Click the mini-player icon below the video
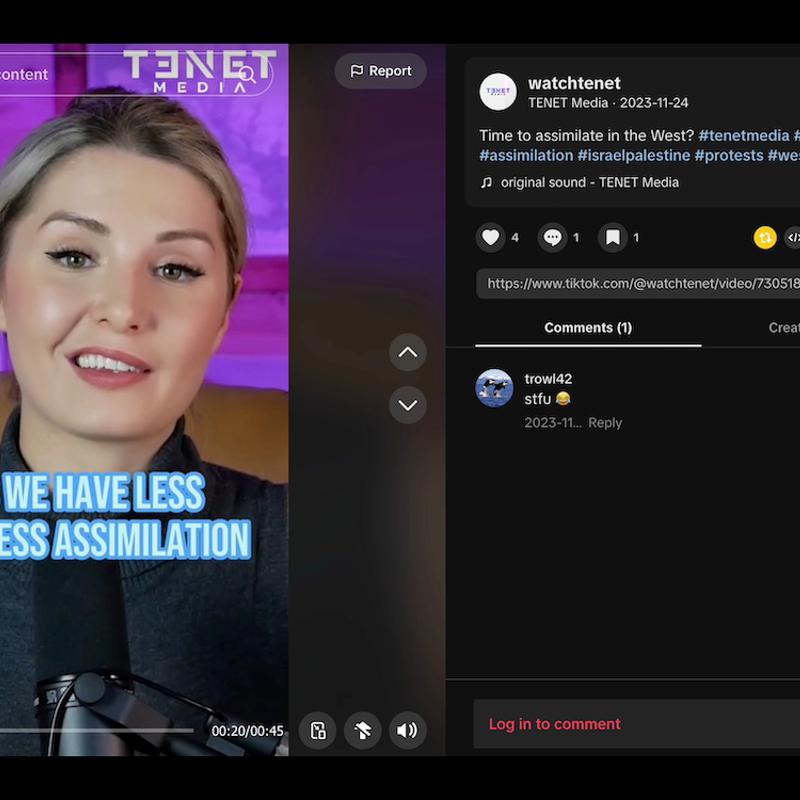The height and width of the screenshot is (800, 800). [x=317, y=730]
